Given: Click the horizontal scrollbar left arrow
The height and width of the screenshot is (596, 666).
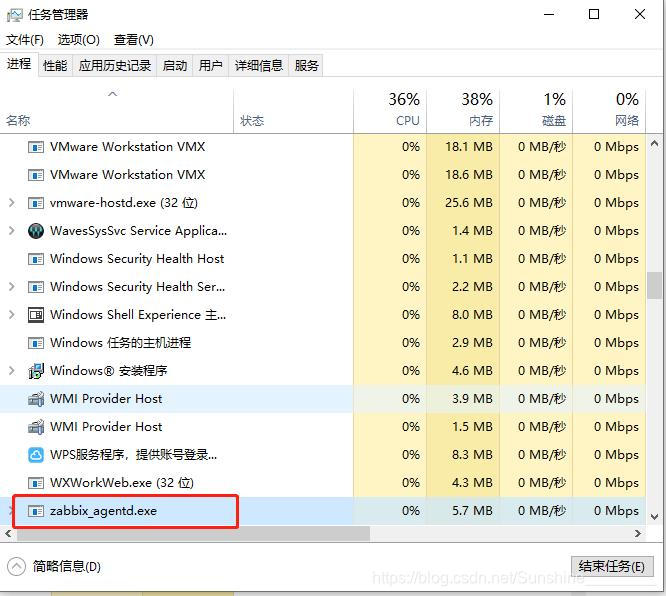Looking at the screenshot, I should tap(8, 534).
